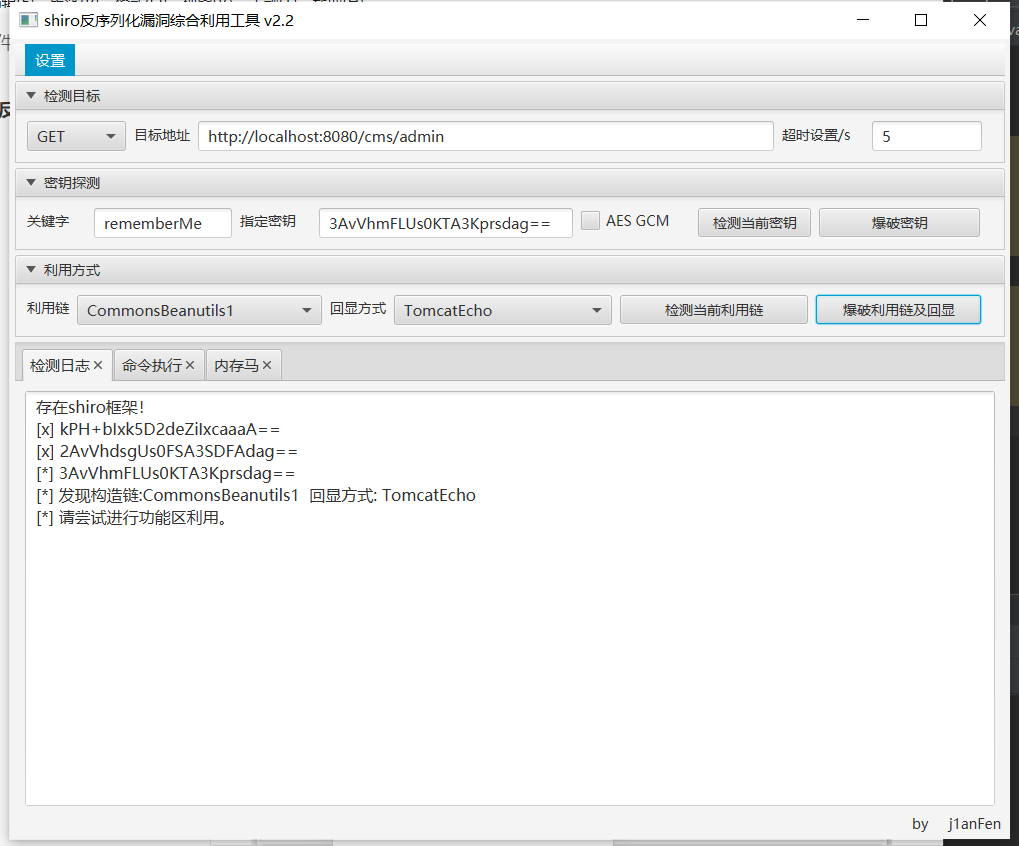Click the 关键字 rememberMe field
The width and height of the screenshot is (1019, 846).
pos(162,223)
